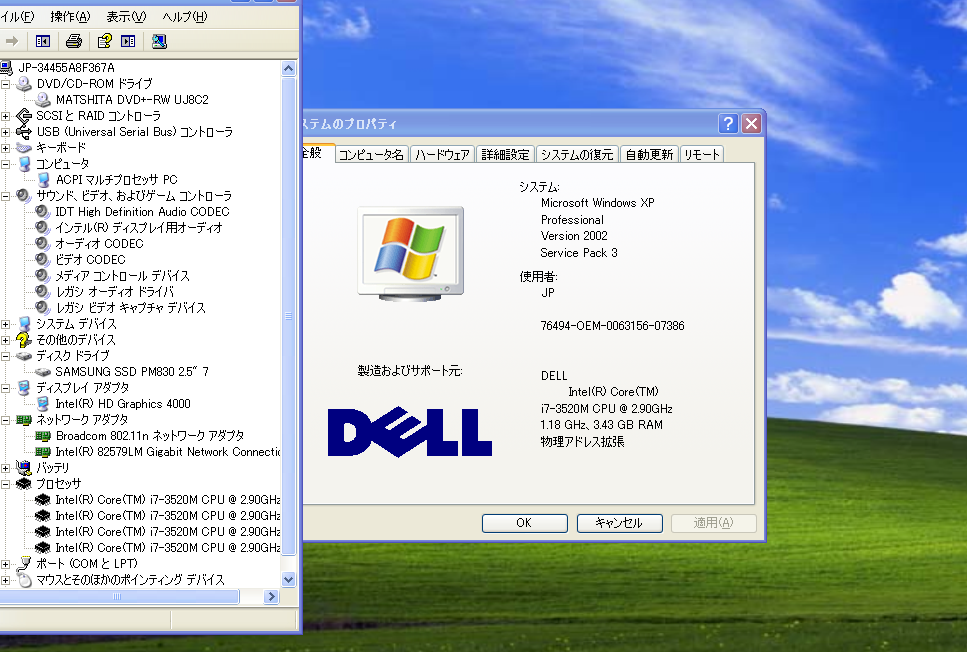Select SAMSUNG SSD PM830 disk drive
967x652 pixels.
(x=132, y=371)
